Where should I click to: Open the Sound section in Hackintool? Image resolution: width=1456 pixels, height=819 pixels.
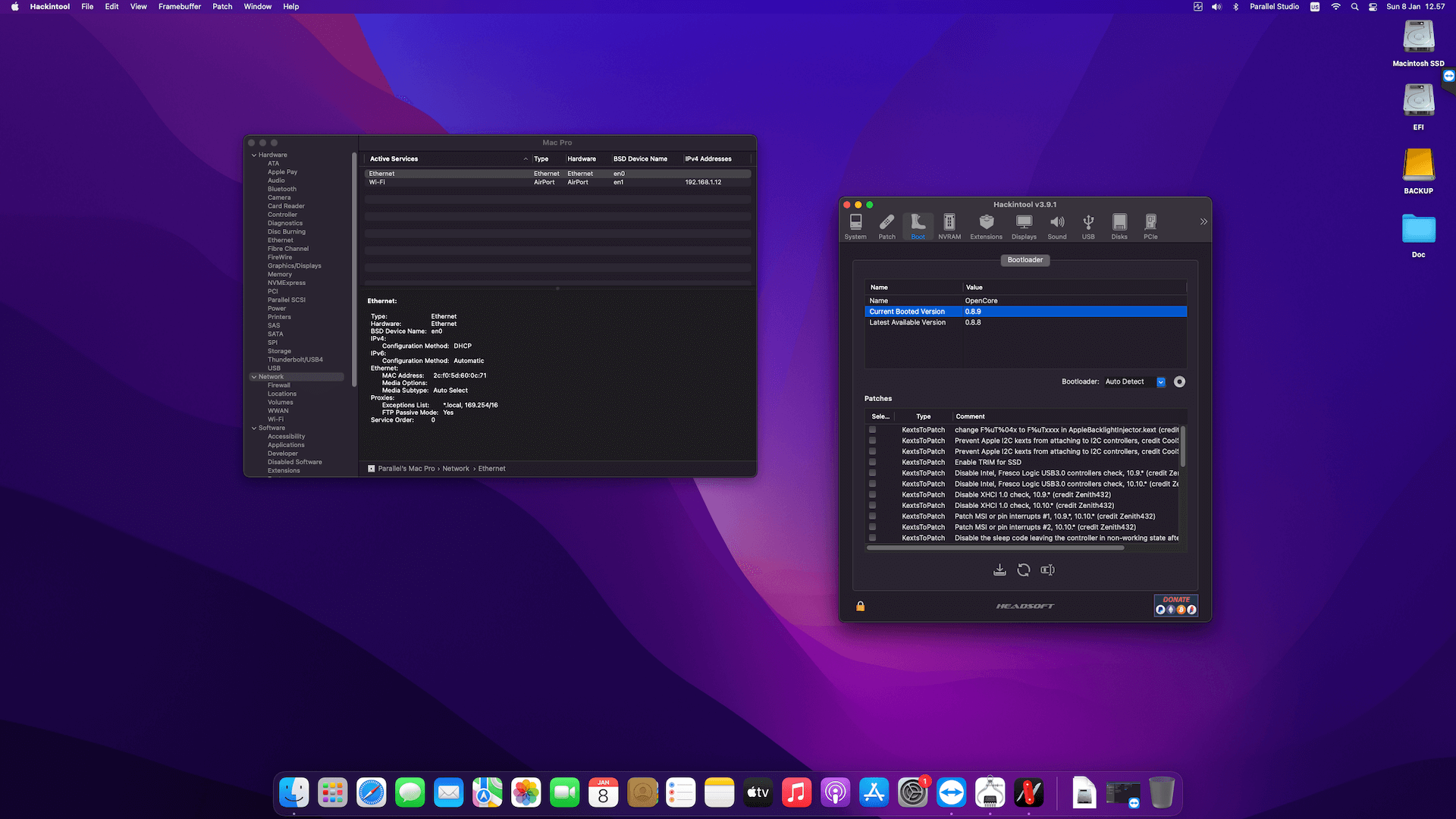1057,226
